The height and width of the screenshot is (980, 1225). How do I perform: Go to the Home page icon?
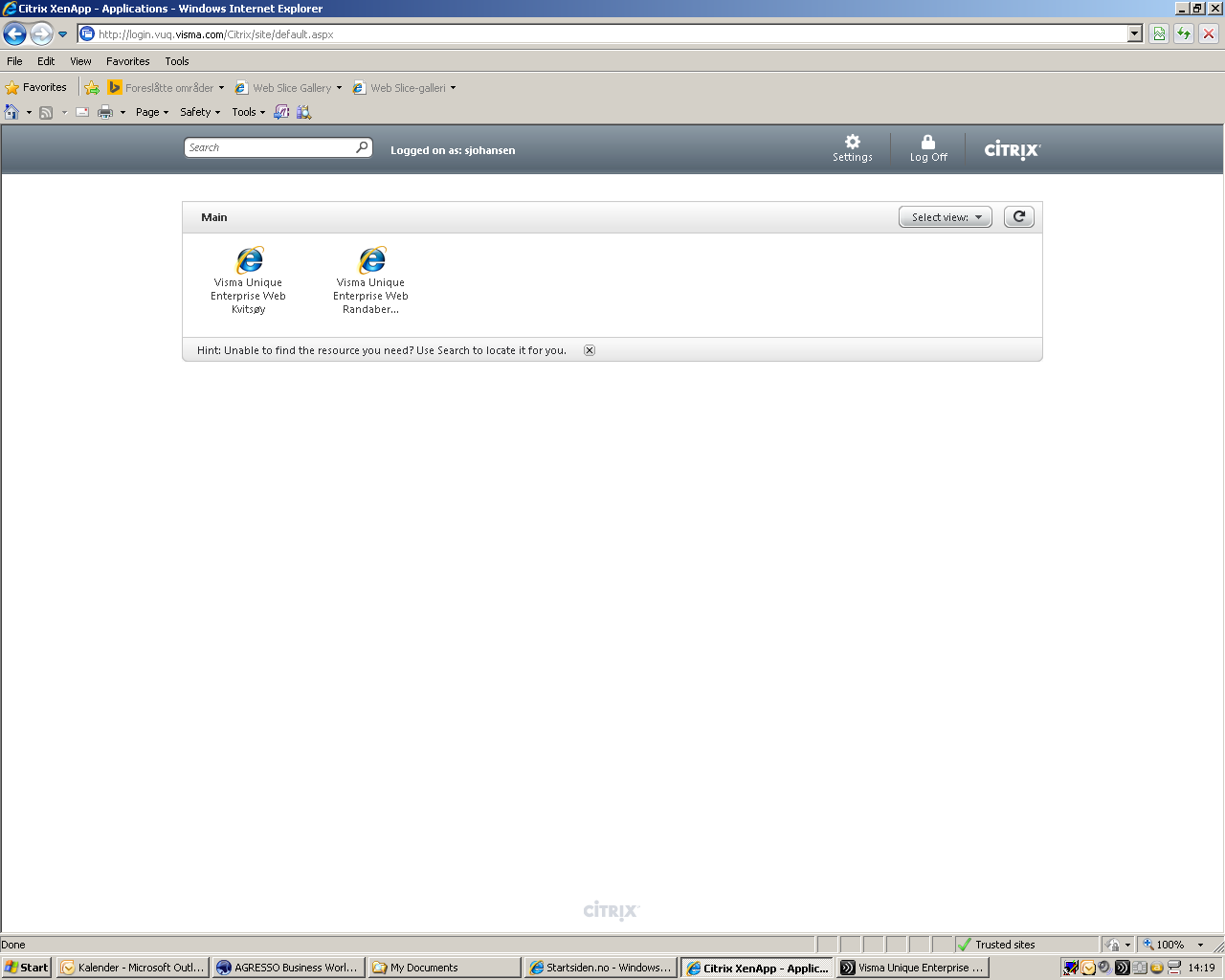click(x=11, y=112)
